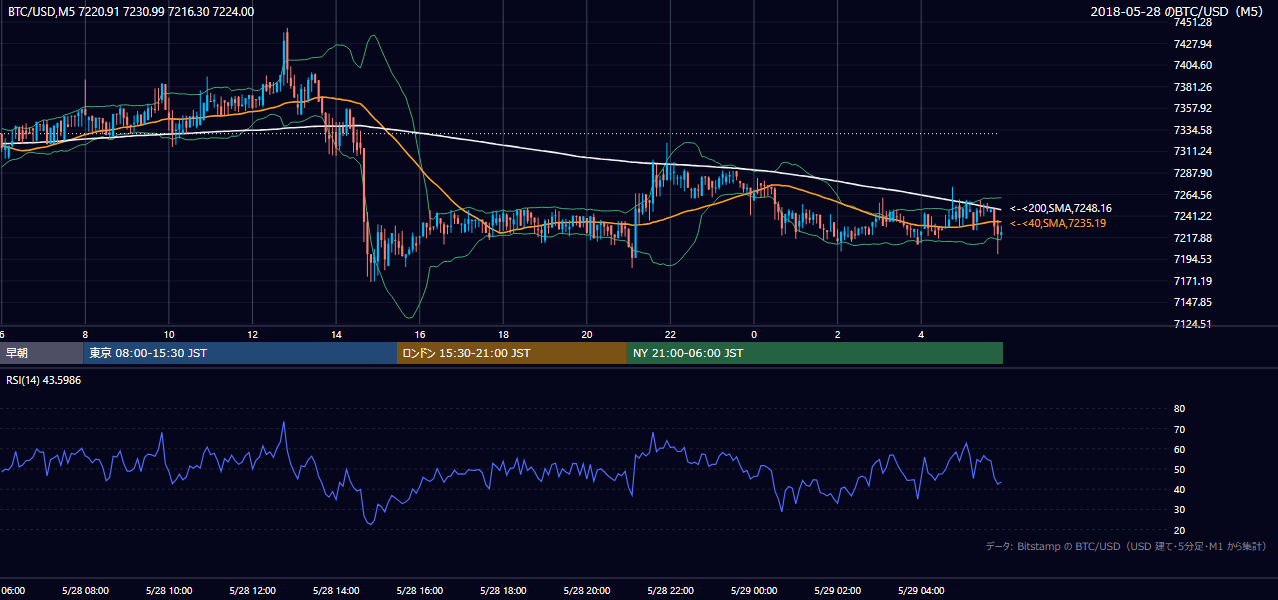Click price axis label 7287.90
The width and height of the screenshot is (1278, 600).
[1193, 173]
